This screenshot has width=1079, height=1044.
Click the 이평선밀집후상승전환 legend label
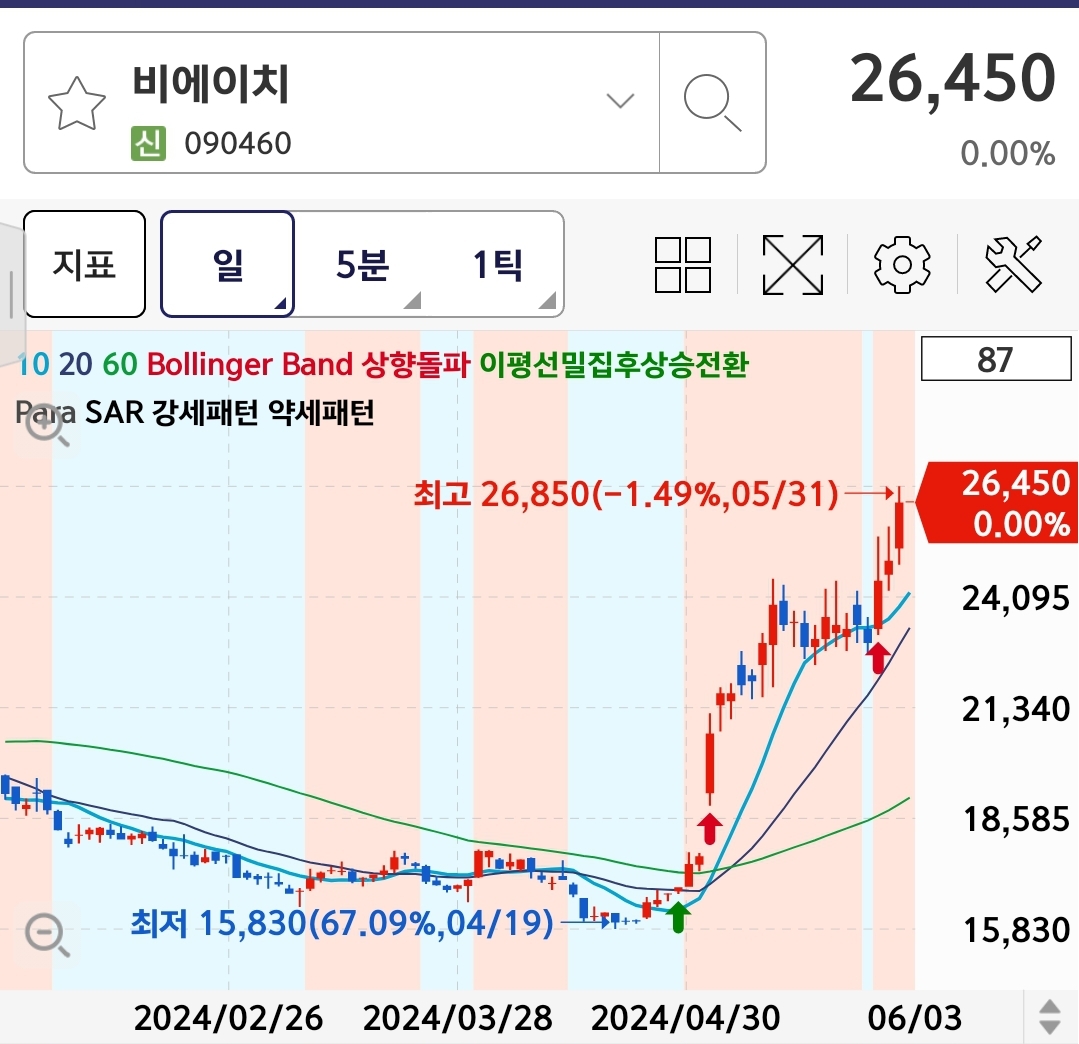[x=614, y=364]
